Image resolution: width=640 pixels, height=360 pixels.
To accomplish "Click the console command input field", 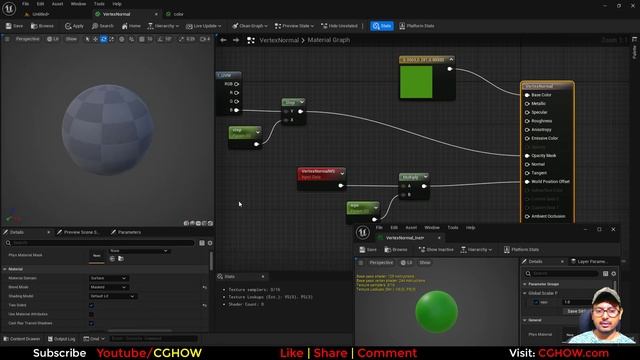I will (x=153, y=339).
